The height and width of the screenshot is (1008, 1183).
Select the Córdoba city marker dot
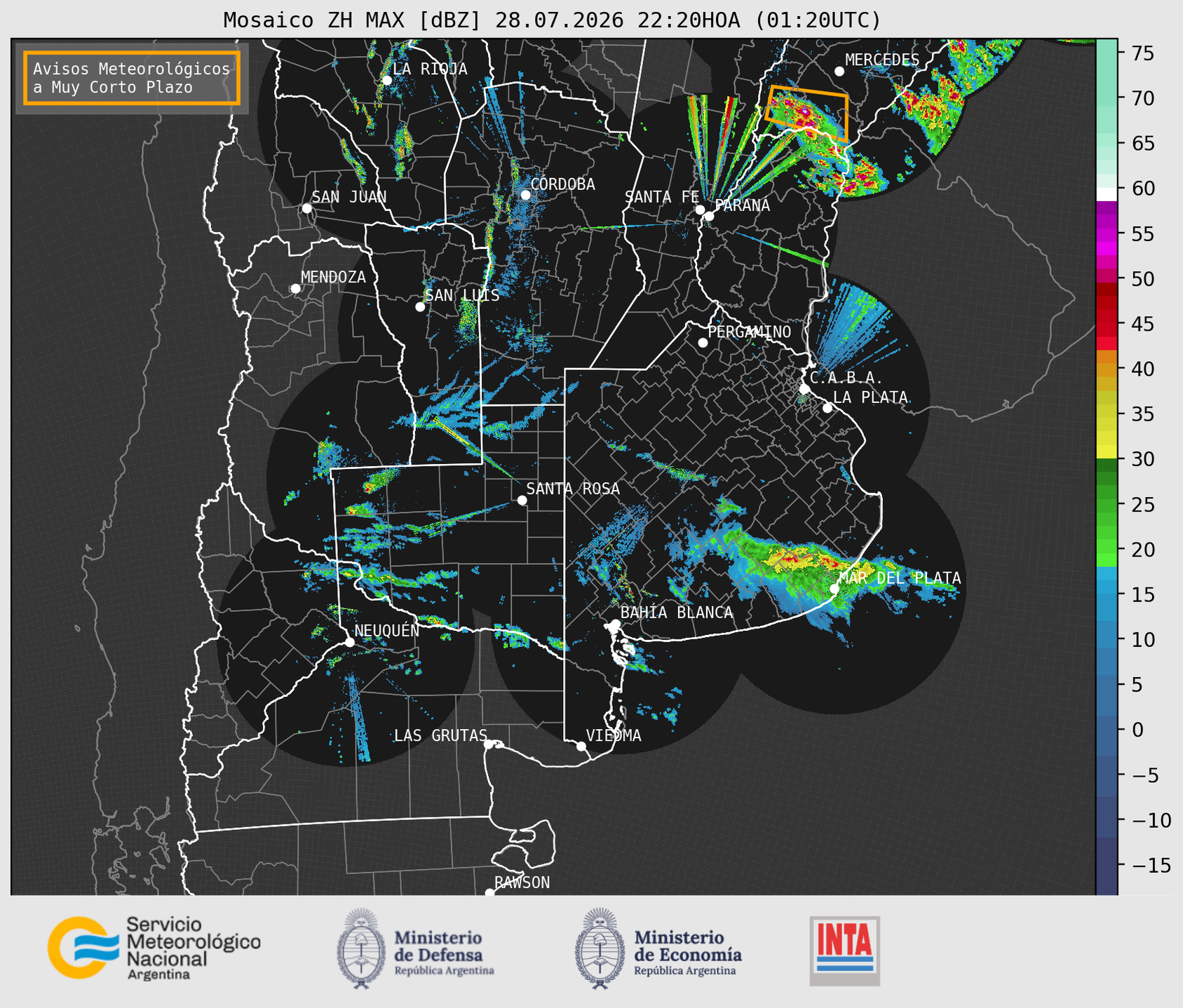click(x=525, y=195)
